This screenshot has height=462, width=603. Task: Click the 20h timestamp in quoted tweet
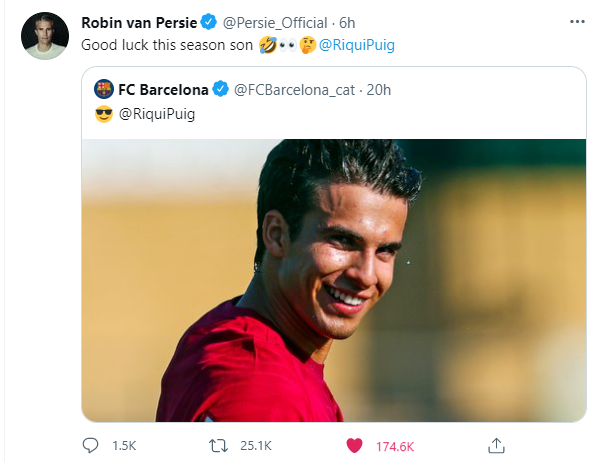coord(379,89)
